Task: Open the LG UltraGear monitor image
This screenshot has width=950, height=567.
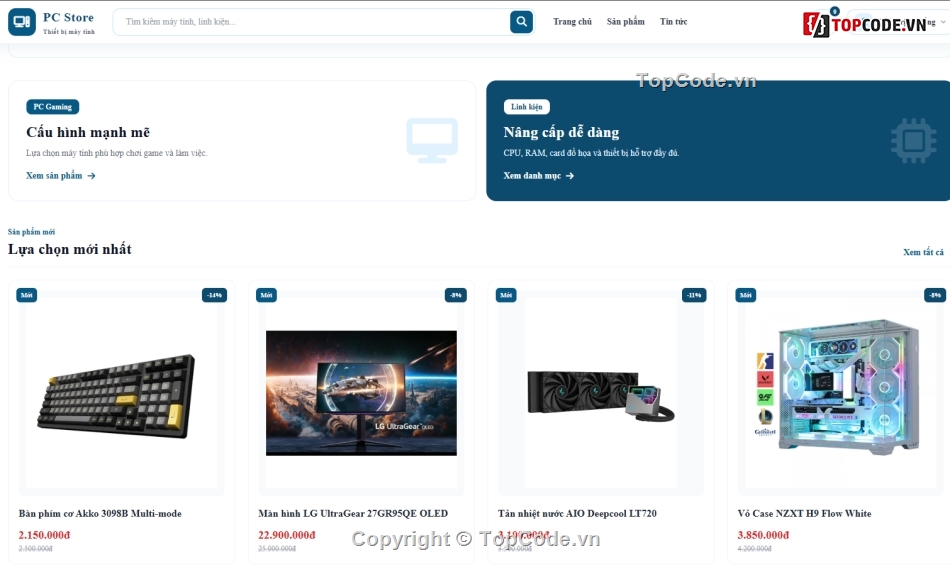Action: coord(361,393)
